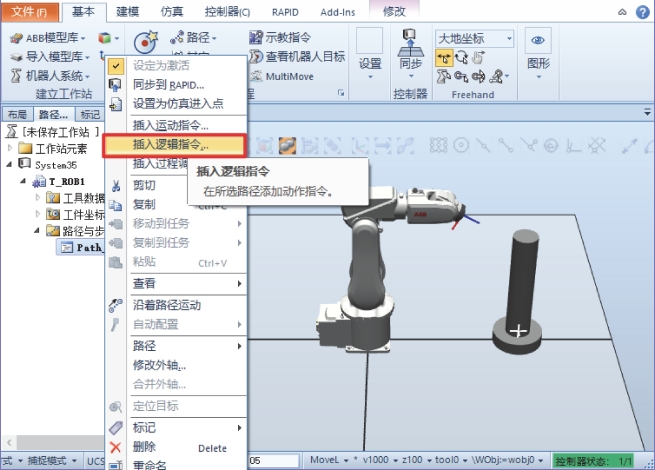Select the 未保存工作站 station root item

click(53, 132)
